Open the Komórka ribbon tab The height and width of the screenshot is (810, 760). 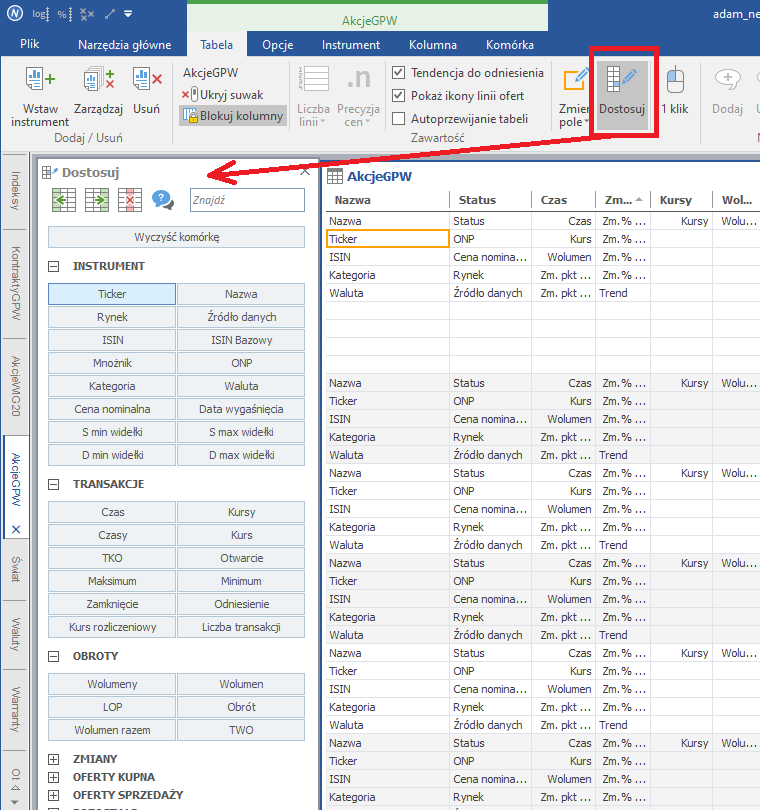[509, 45]
